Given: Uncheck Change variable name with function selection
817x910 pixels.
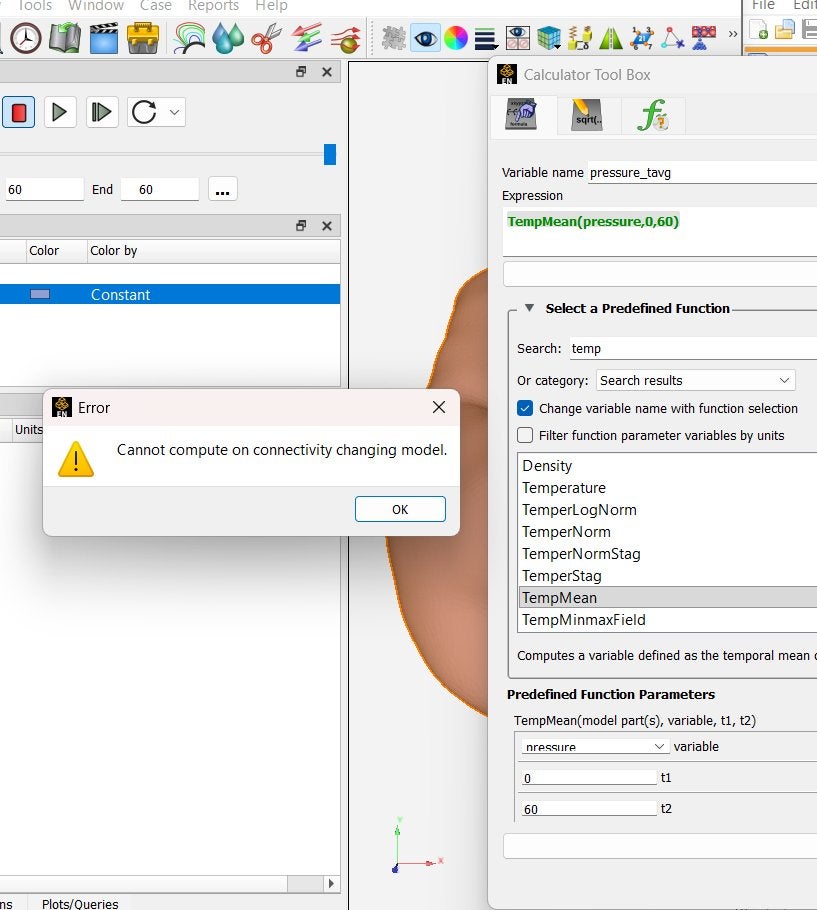Looking at the screenshot, I should [525, 408].
